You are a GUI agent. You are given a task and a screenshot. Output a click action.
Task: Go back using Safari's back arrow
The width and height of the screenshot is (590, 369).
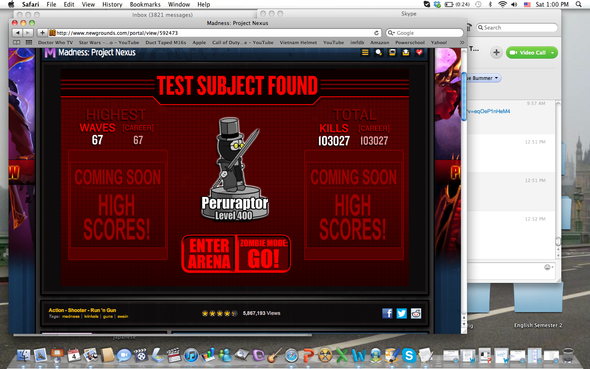pyautogui.click(x=18, y=33)
